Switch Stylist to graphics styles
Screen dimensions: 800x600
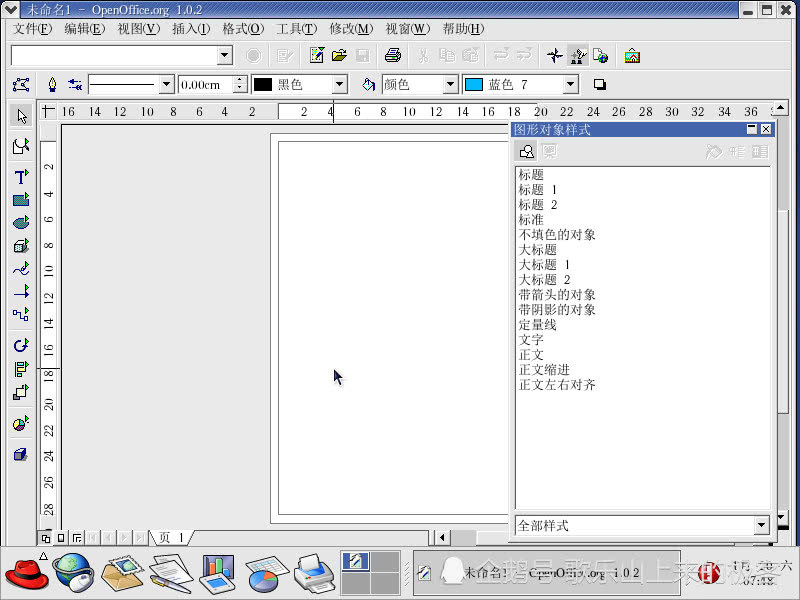527,152
